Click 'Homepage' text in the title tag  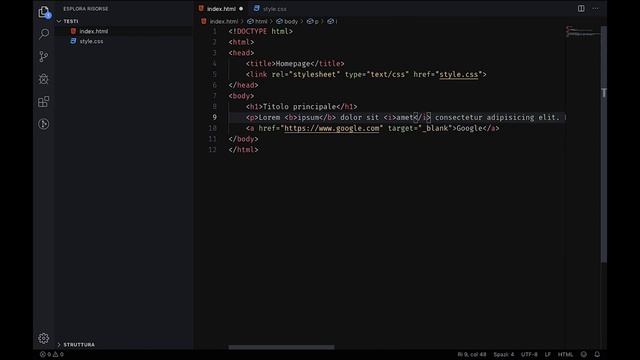click(x=293, y=64)
